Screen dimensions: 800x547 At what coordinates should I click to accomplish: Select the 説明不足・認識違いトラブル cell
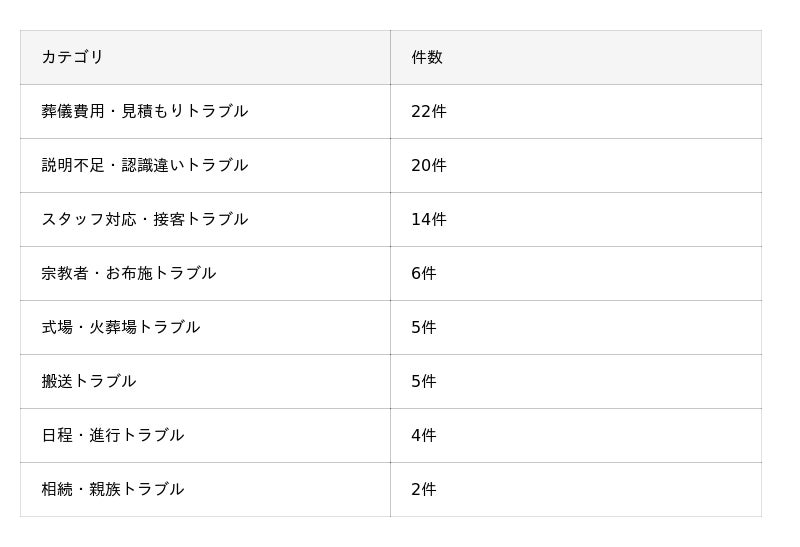(144, 165)
